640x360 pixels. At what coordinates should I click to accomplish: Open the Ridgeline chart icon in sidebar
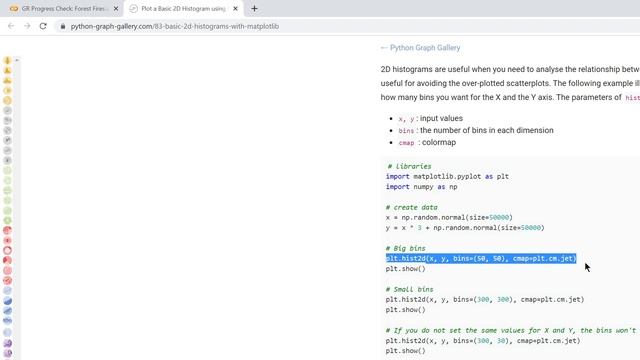point(7,100)
